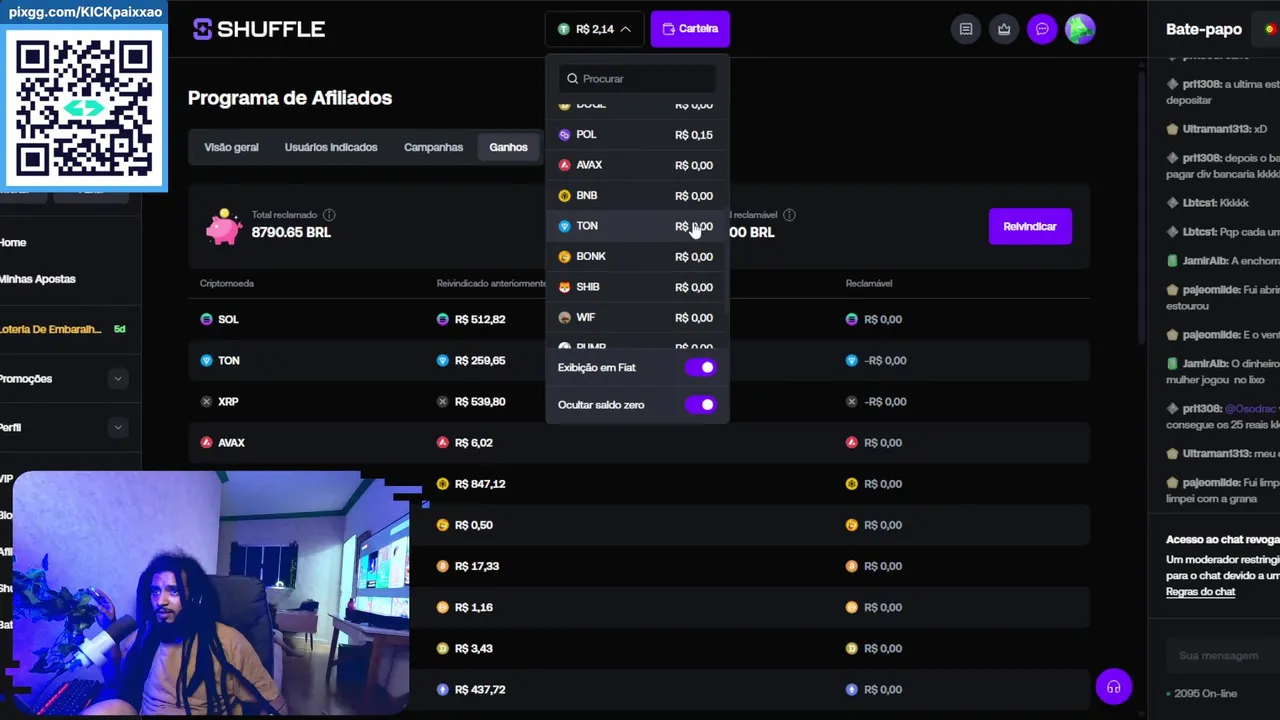The width and height of the screenshot is (1280, 720).
Task: Switch to the Visão geral tab
Action: pyautogui.click(x=231, y=147)
